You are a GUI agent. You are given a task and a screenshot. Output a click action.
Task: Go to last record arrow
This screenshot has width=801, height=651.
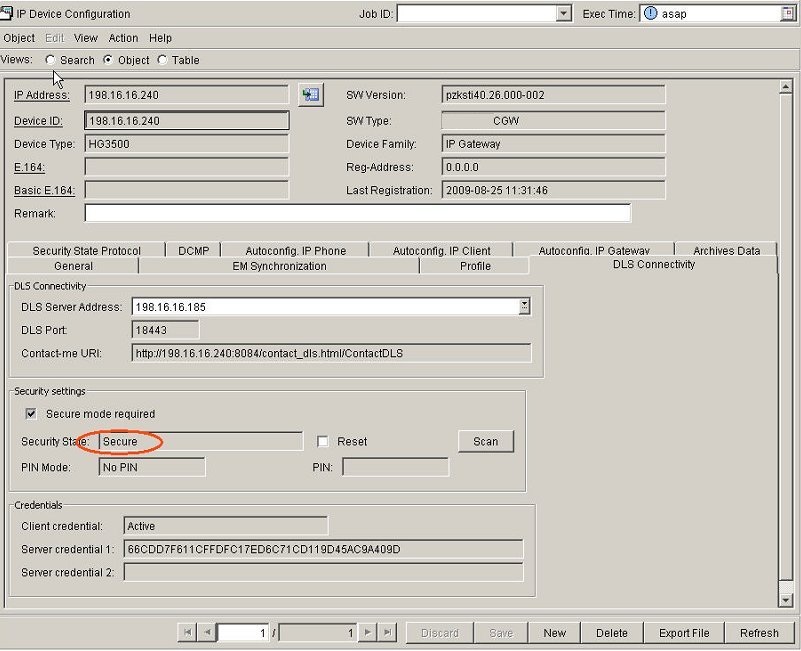(x=387, y=633)
